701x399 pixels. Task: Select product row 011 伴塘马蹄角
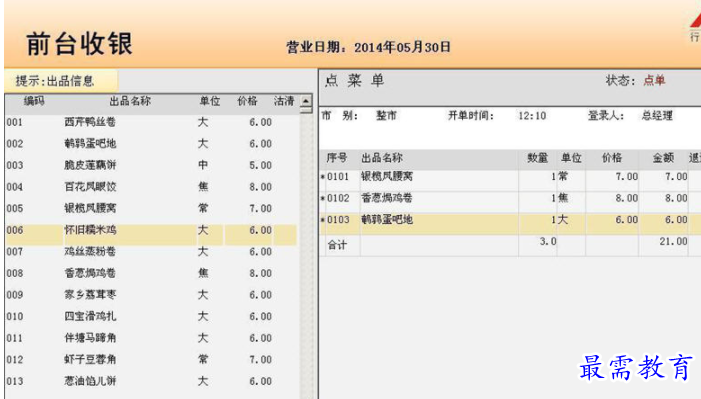152,338
